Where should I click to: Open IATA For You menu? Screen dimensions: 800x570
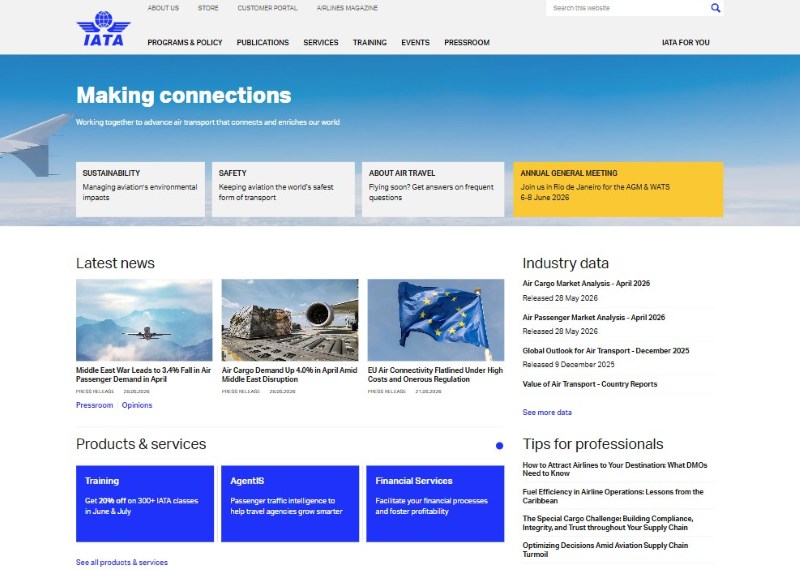pyautogui.click(x=686, y=42)
